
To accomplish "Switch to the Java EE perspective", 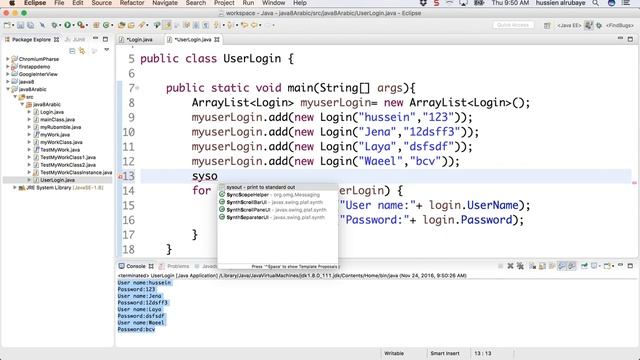I will pos(569,25).
